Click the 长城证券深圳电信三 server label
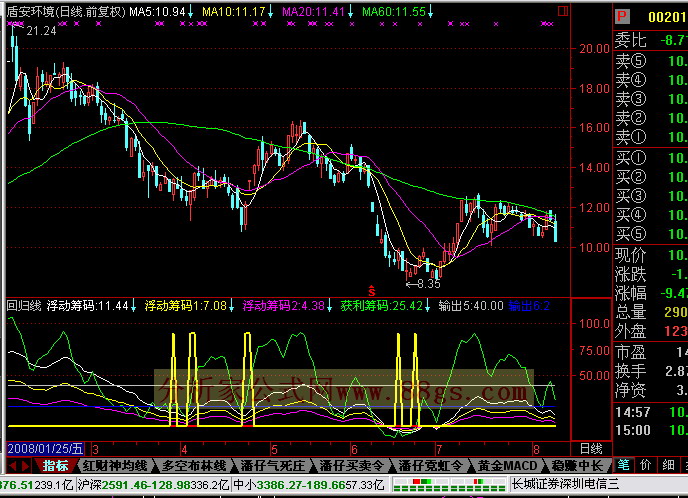Screen dimensions: 688x498 tap(566, 484)
